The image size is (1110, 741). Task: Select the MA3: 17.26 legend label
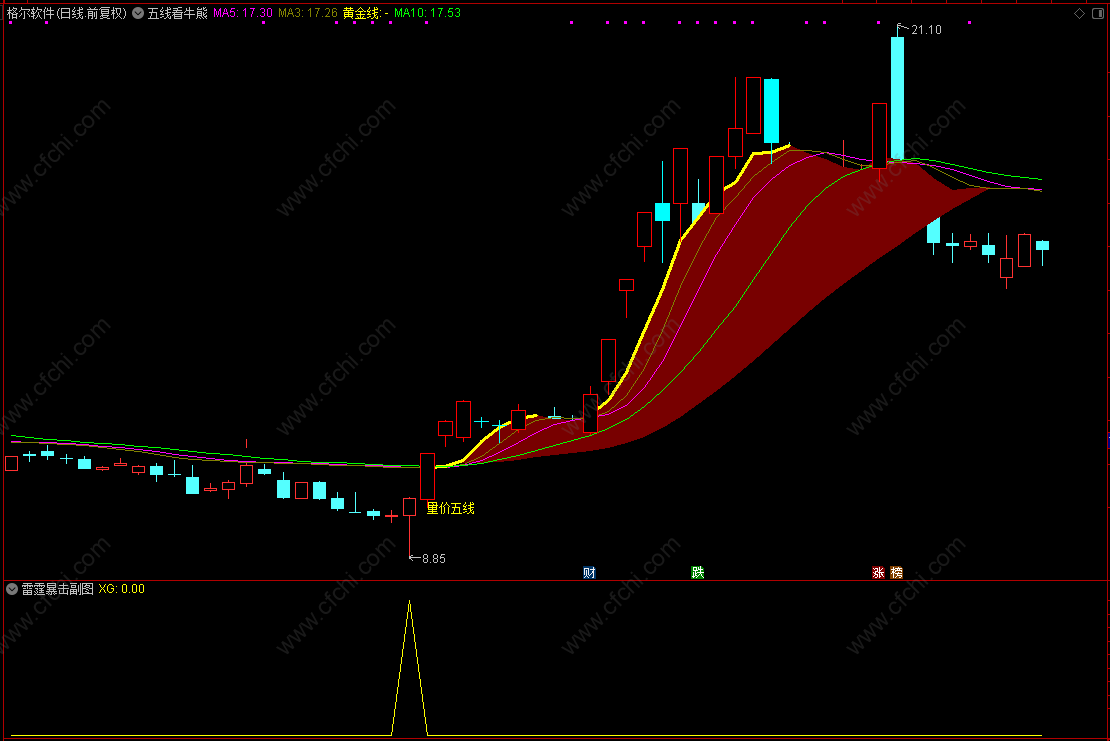[308, 13]
